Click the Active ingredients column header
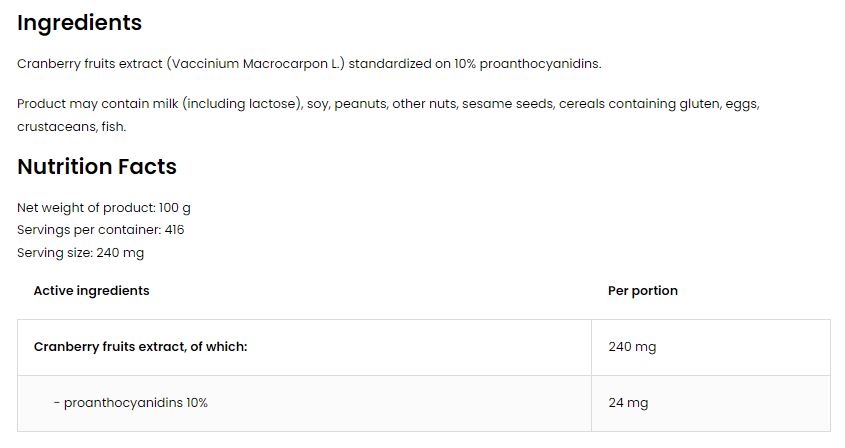845x448 pixels. coord(91,291)
